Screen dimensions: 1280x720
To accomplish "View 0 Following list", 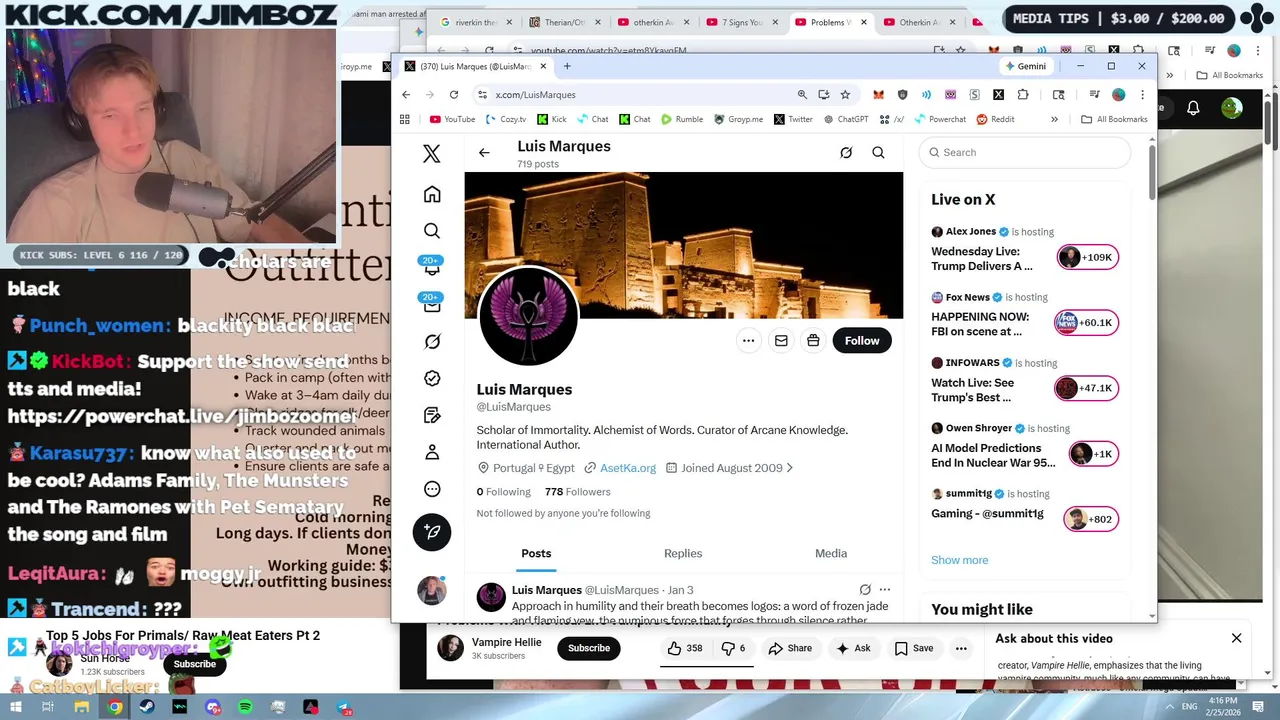I will (x=504, y=492).
